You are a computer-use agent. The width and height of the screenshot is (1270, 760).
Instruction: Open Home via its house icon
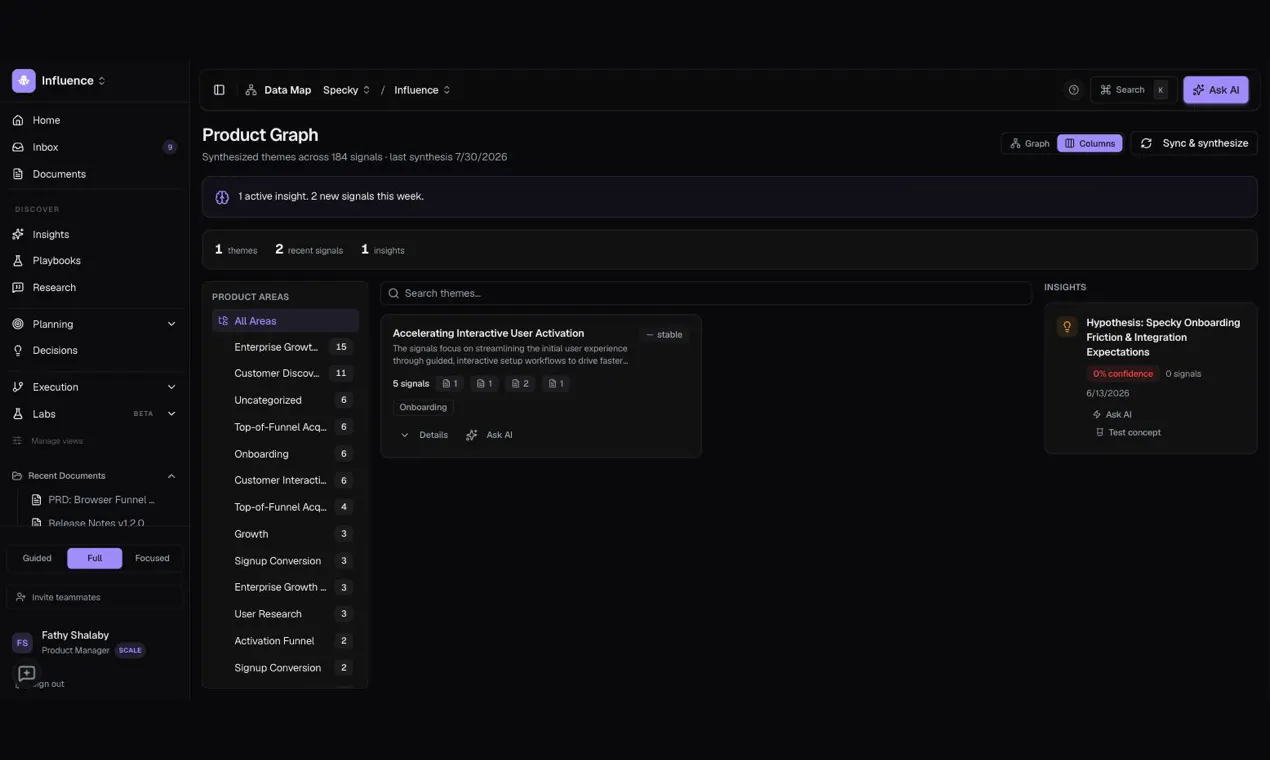pyautogui.click(x=18, y=120)
